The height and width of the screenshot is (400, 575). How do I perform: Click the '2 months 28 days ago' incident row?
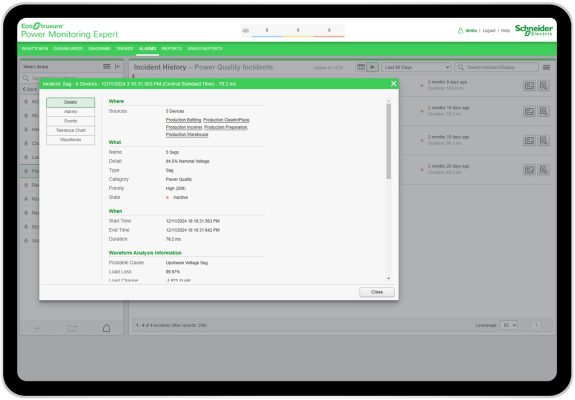coord(475,169)
